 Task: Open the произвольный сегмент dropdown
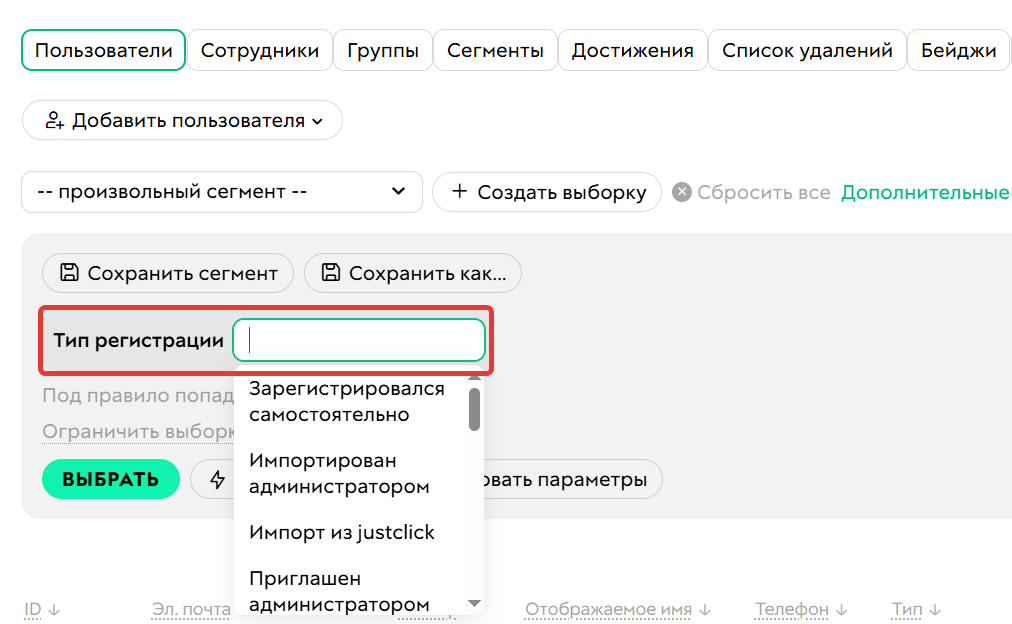(221, 192)
